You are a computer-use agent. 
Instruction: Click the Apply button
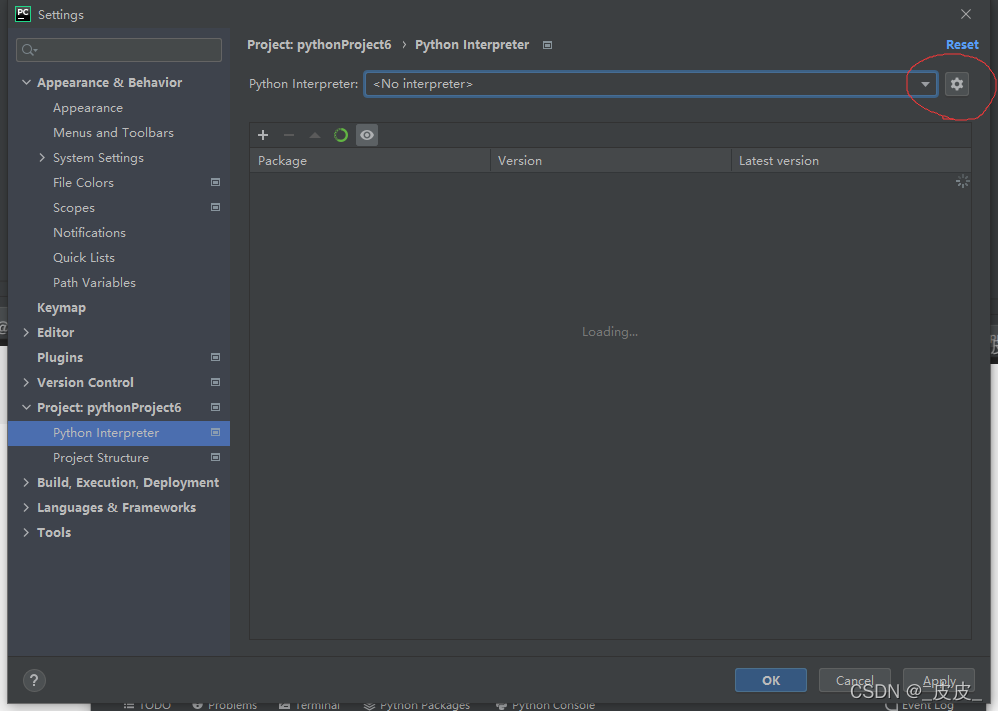[939, 680]
